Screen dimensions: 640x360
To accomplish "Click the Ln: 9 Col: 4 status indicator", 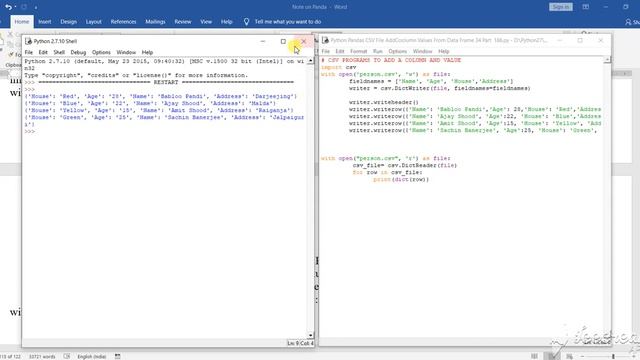I will (x=300, y=343).
